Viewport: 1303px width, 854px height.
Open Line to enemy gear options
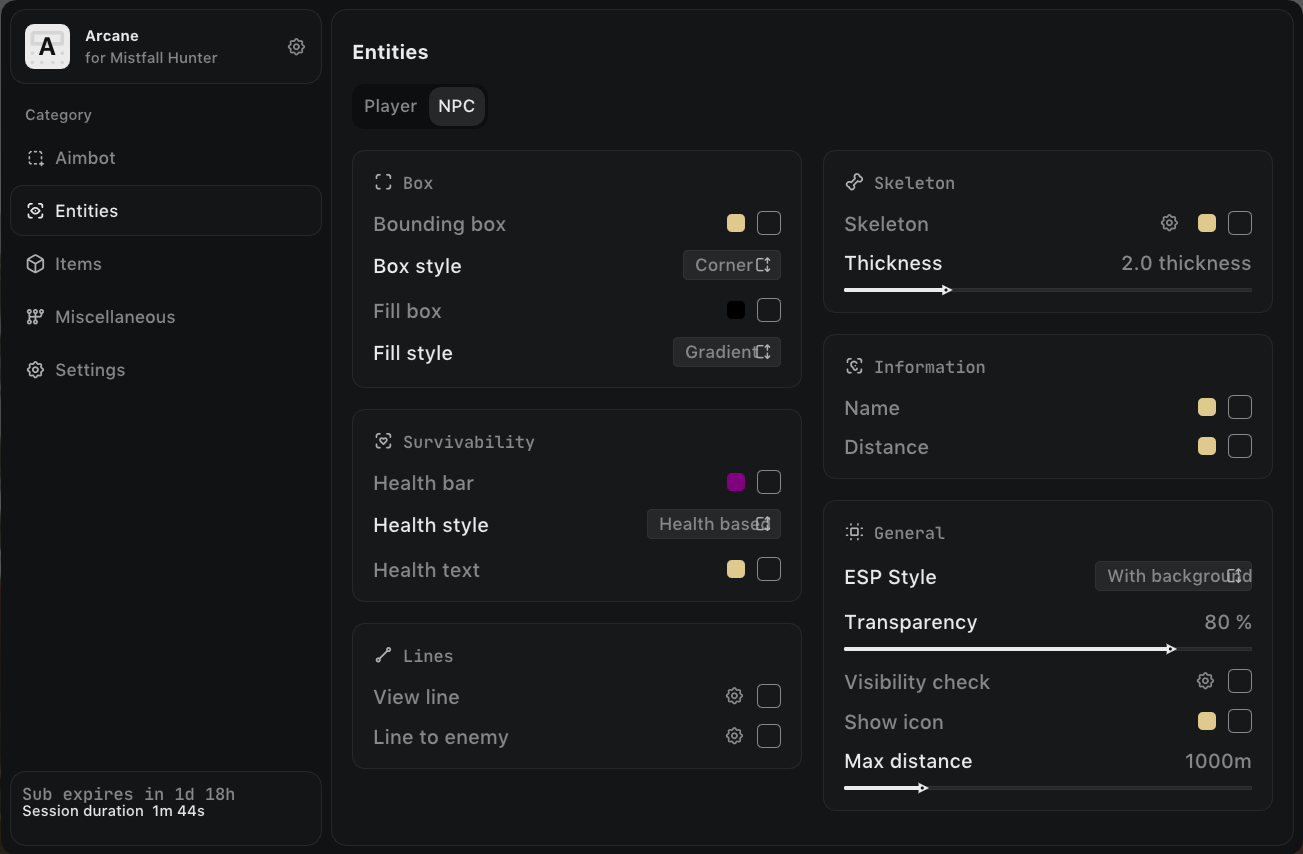point(734,736)
